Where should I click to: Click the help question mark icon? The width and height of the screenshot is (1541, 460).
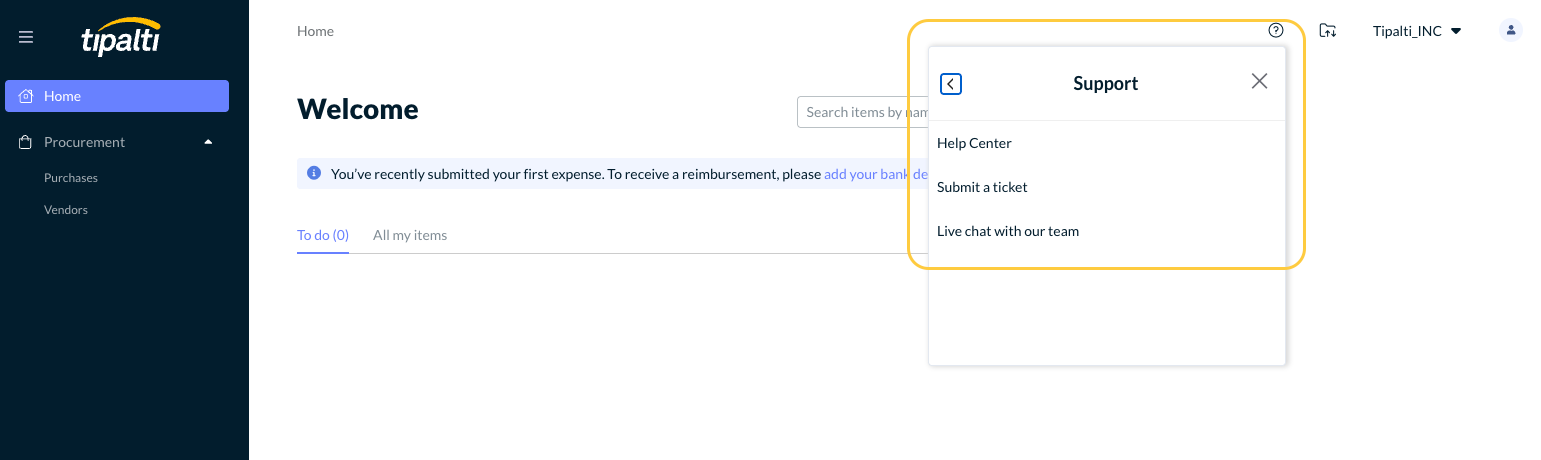pyautogui.click(x=1275, y=30)
